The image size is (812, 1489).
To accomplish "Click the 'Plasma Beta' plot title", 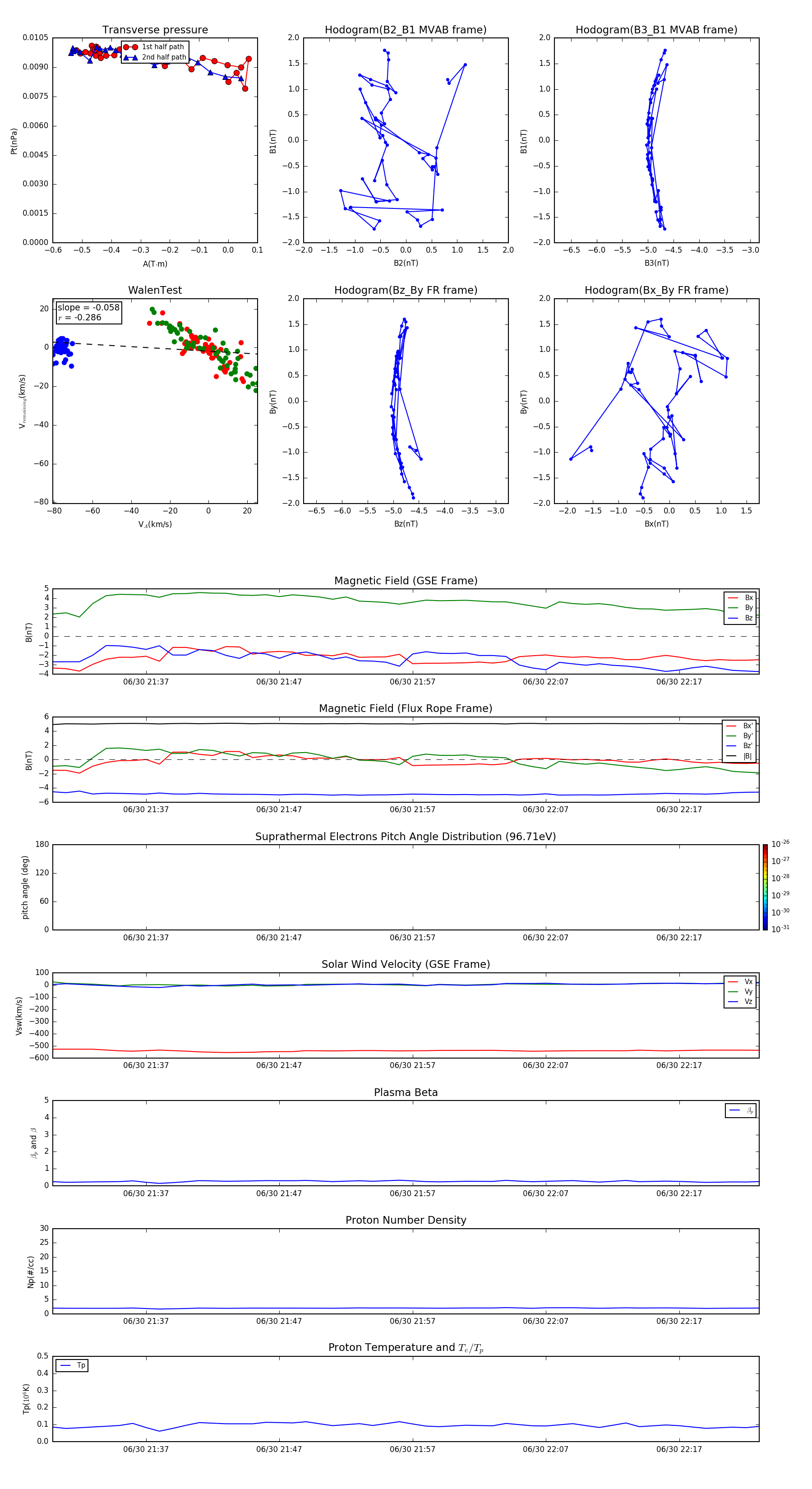I will [x=406, y=1092].
